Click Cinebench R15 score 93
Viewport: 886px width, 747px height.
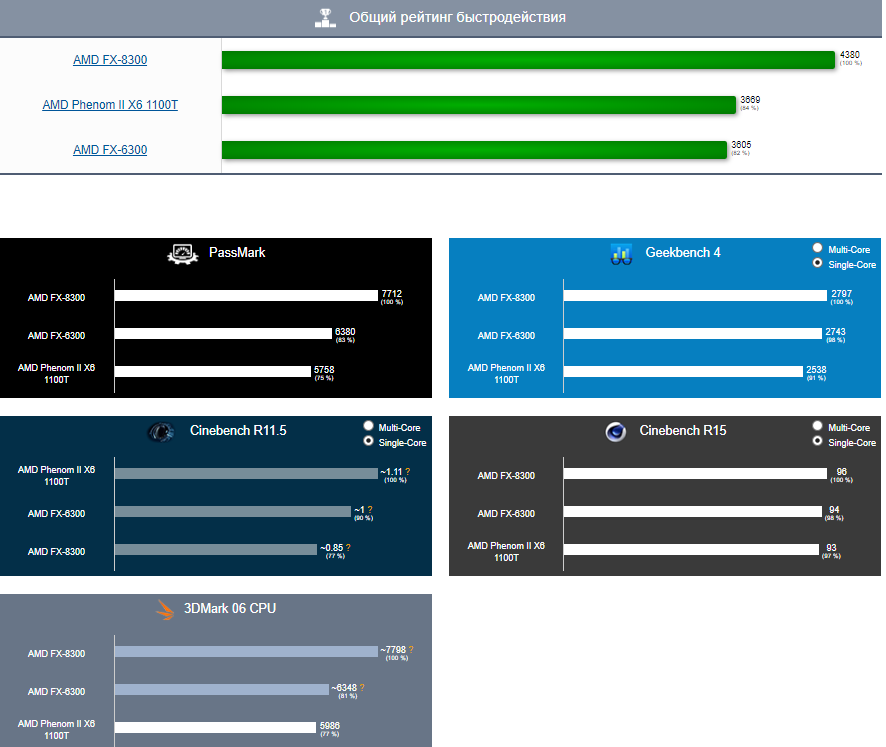(x=831, y=548)
